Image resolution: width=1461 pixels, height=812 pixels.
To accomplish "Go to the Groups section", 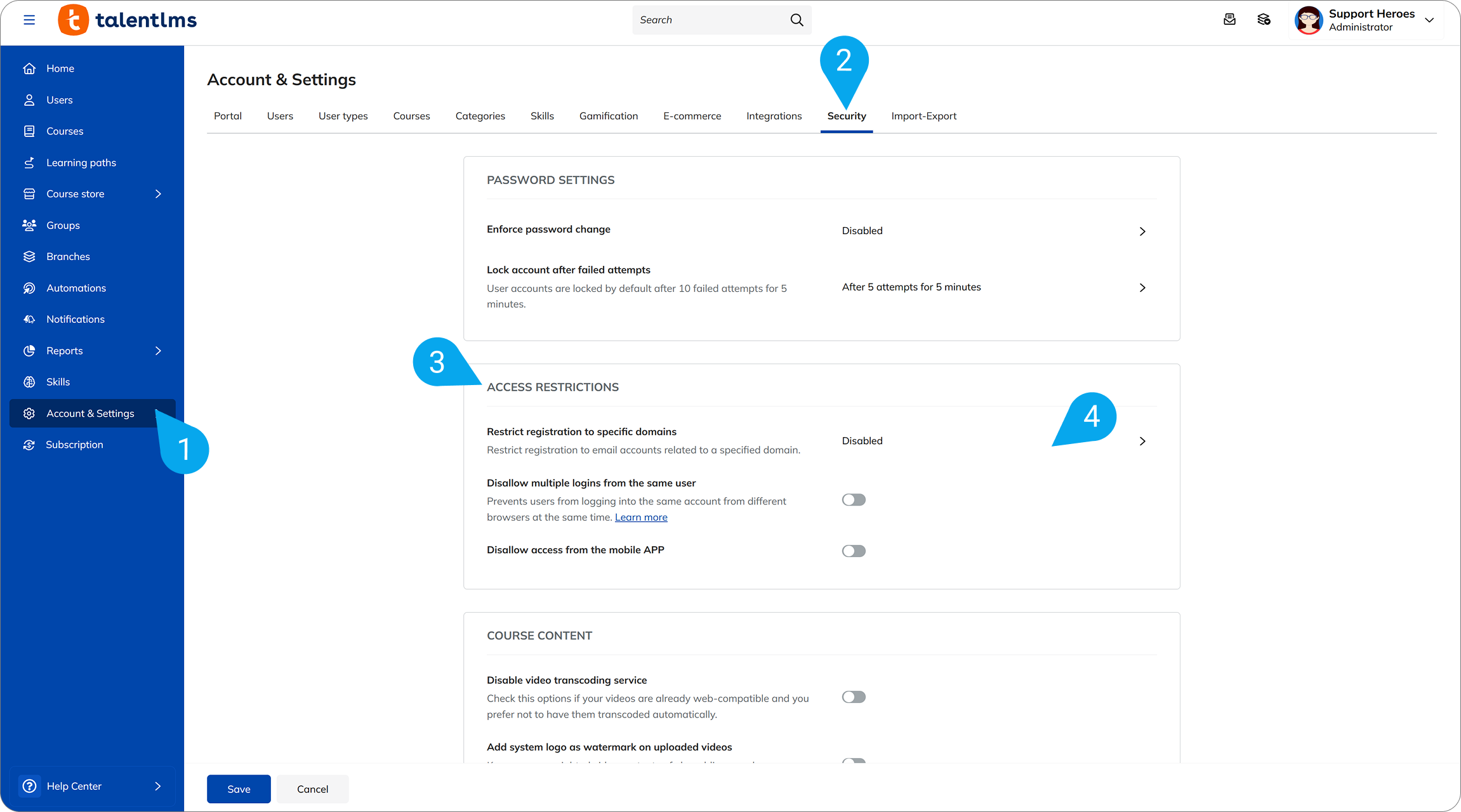I will click(62, 225).
